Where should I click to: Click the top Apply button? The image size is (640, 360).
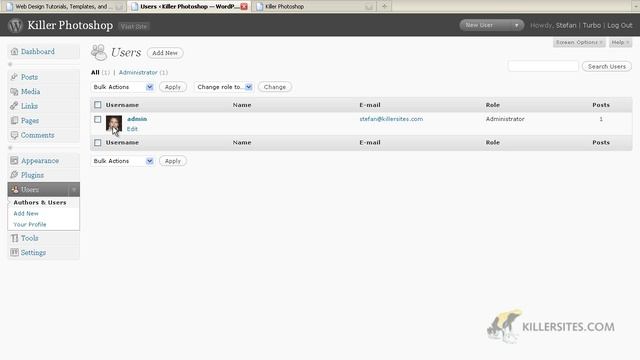coord(173,87)
